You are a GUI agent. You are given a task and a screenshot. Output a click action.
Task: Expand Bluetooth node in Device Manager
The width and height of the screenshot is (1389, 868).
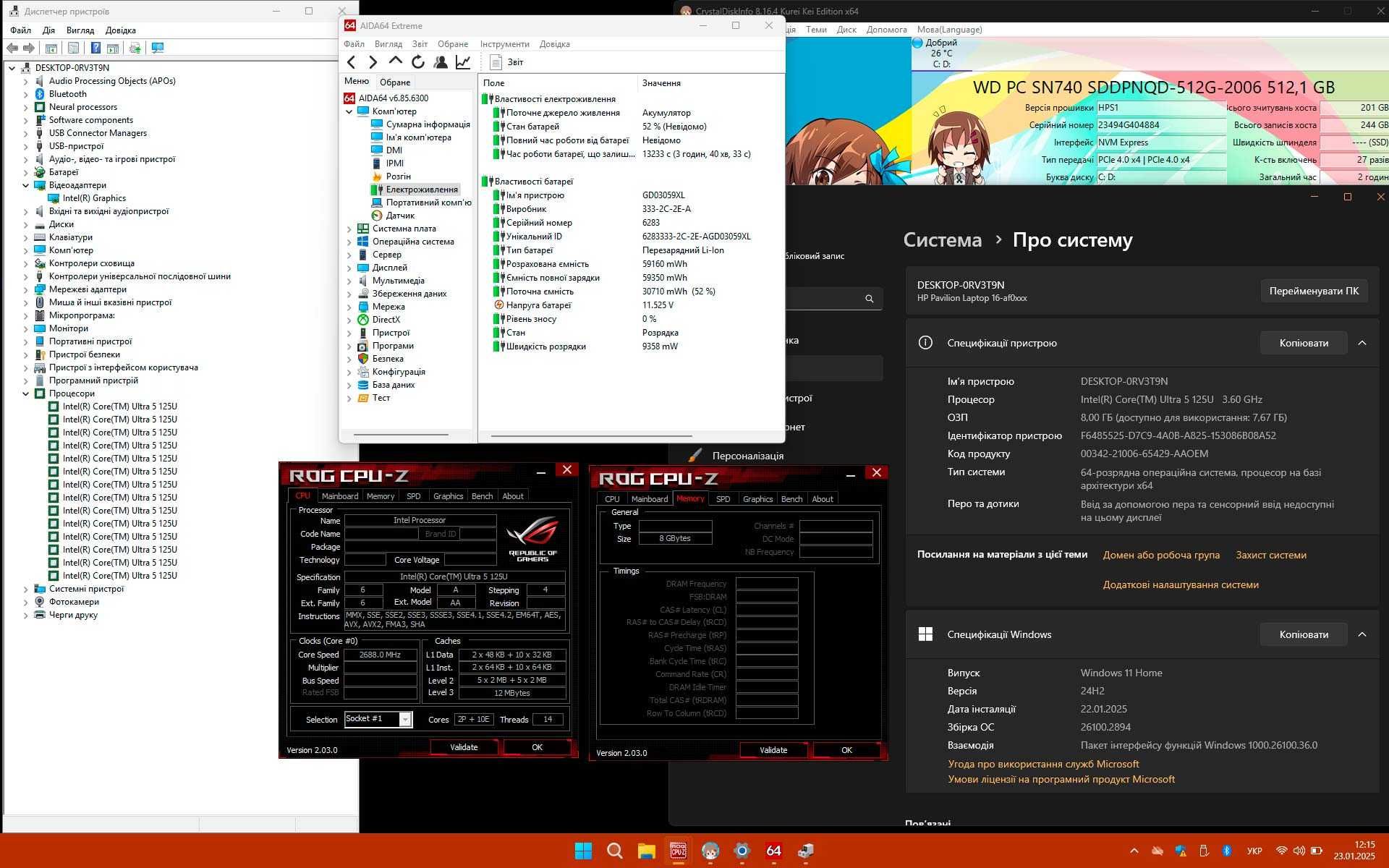[x=26, y=94]
